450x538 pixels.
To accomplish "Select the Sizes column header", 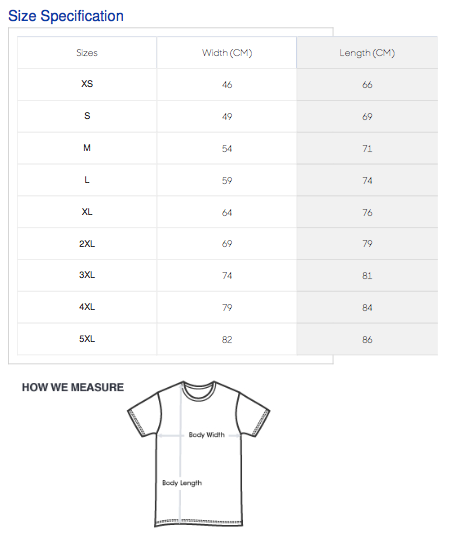I will [x=87, y=53].
